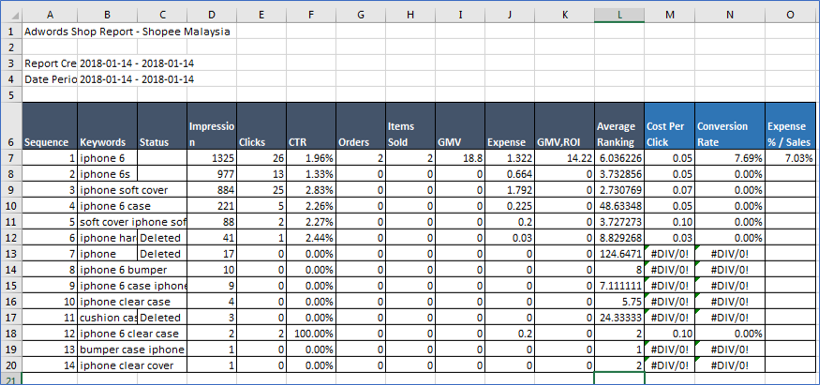Select the expense value 1.792
The width and height of the screenshot is (820, 385).
pos(509,190)
